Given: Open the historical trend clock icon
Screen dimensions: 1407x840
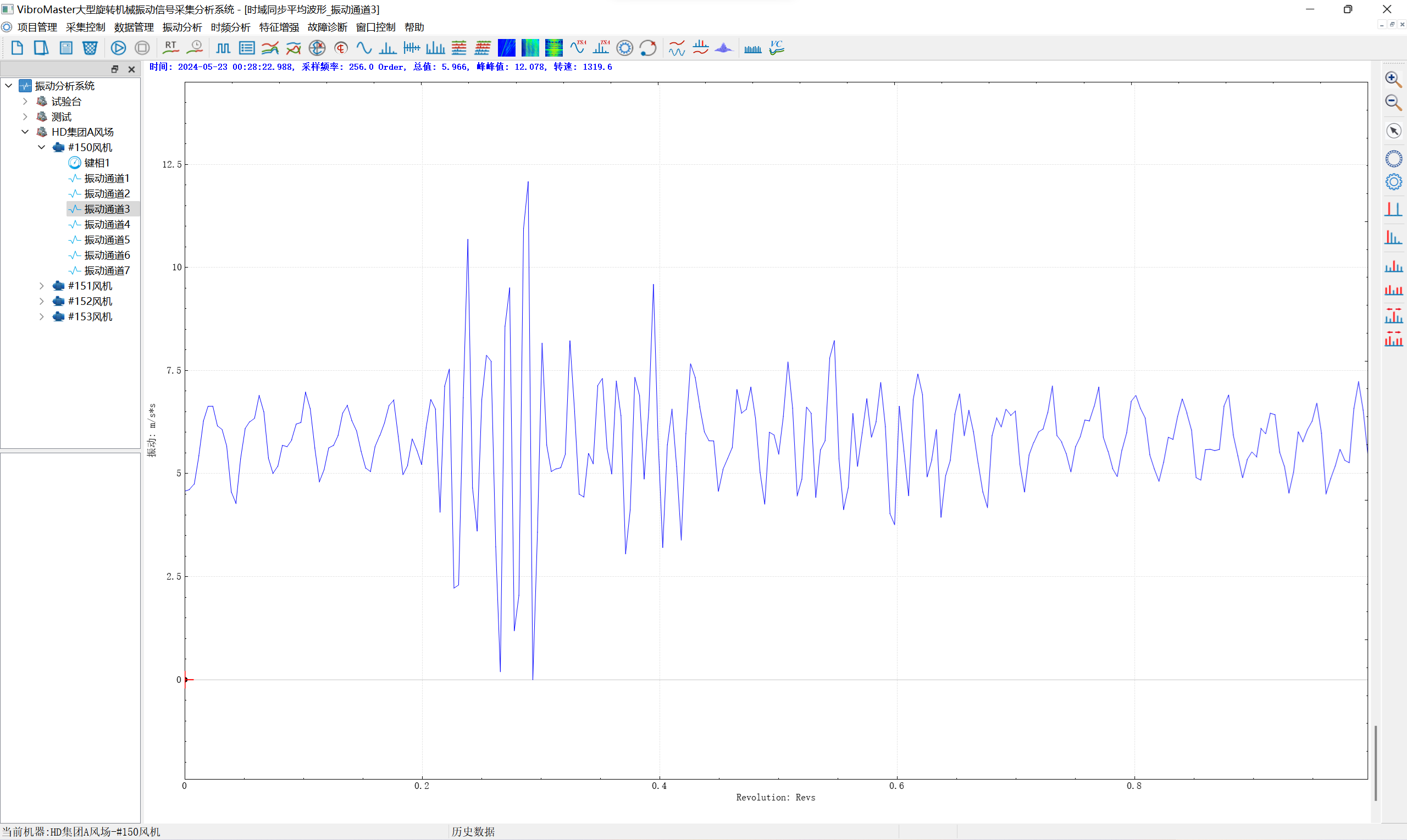Looking at the screenshot, I should pyautogui.click(x=195, y=48).
